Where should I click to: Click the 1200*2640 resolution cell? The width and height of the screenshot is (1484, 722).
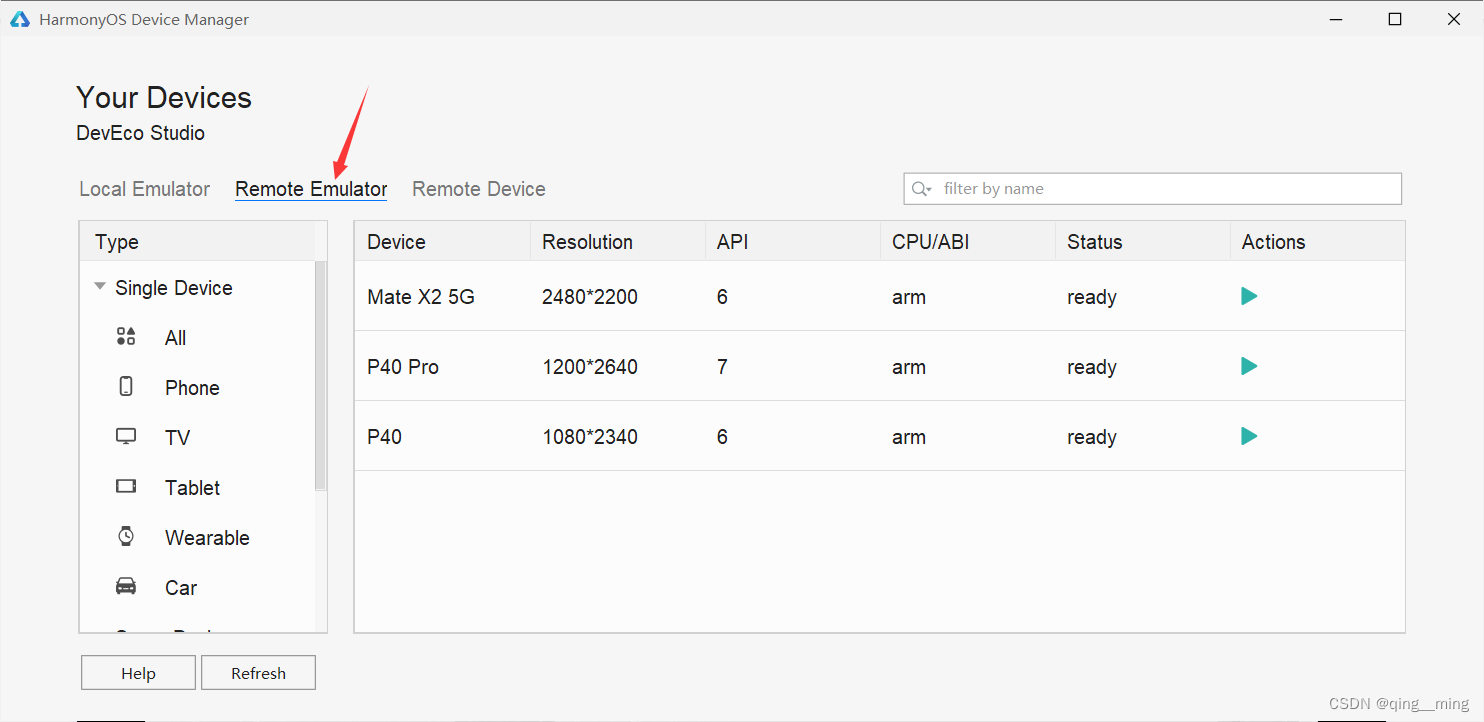pos(590,367)
